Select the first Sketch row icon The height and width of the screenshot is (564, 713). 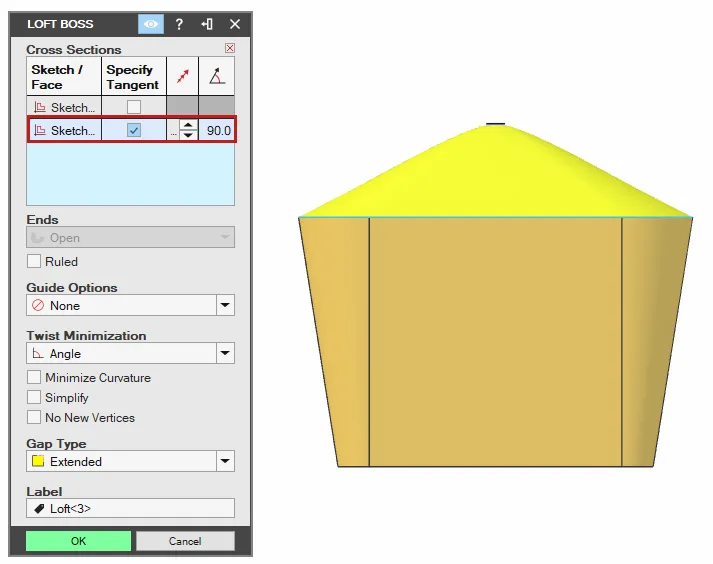40,107
